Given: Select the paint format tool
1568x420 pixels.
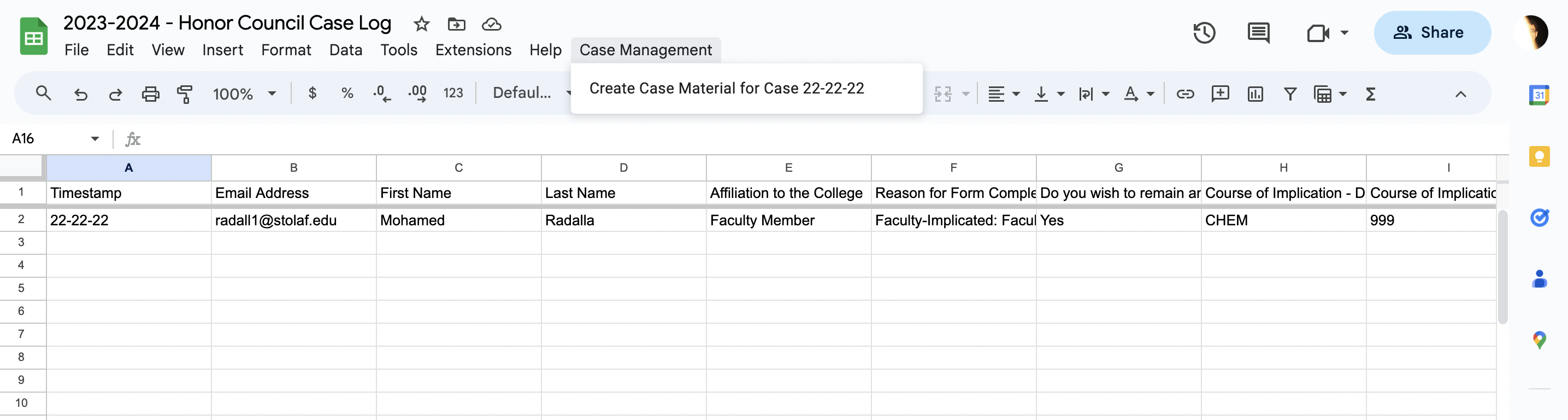Looking at the screenshot, I should tap(185, 94).
